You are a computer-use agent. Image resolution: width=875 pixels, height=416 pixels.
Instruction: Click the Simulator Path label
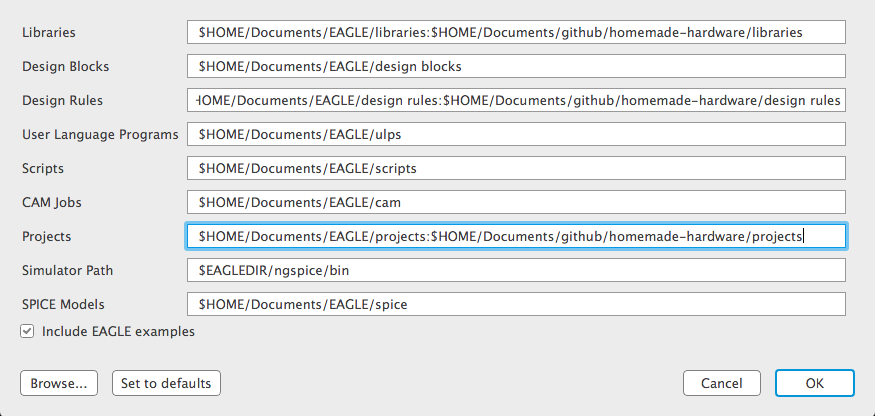[67, 270]
